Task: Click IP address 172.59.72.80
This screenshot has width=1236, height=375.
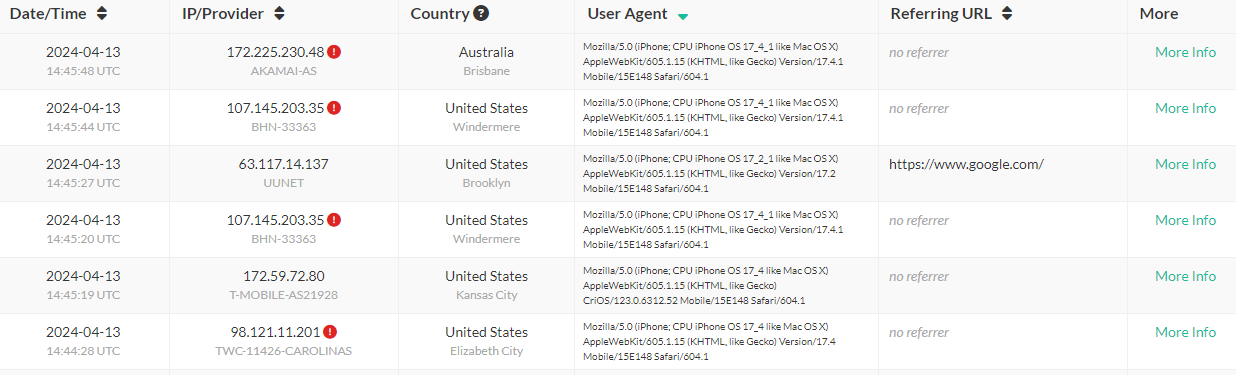Action: [284, 276]
